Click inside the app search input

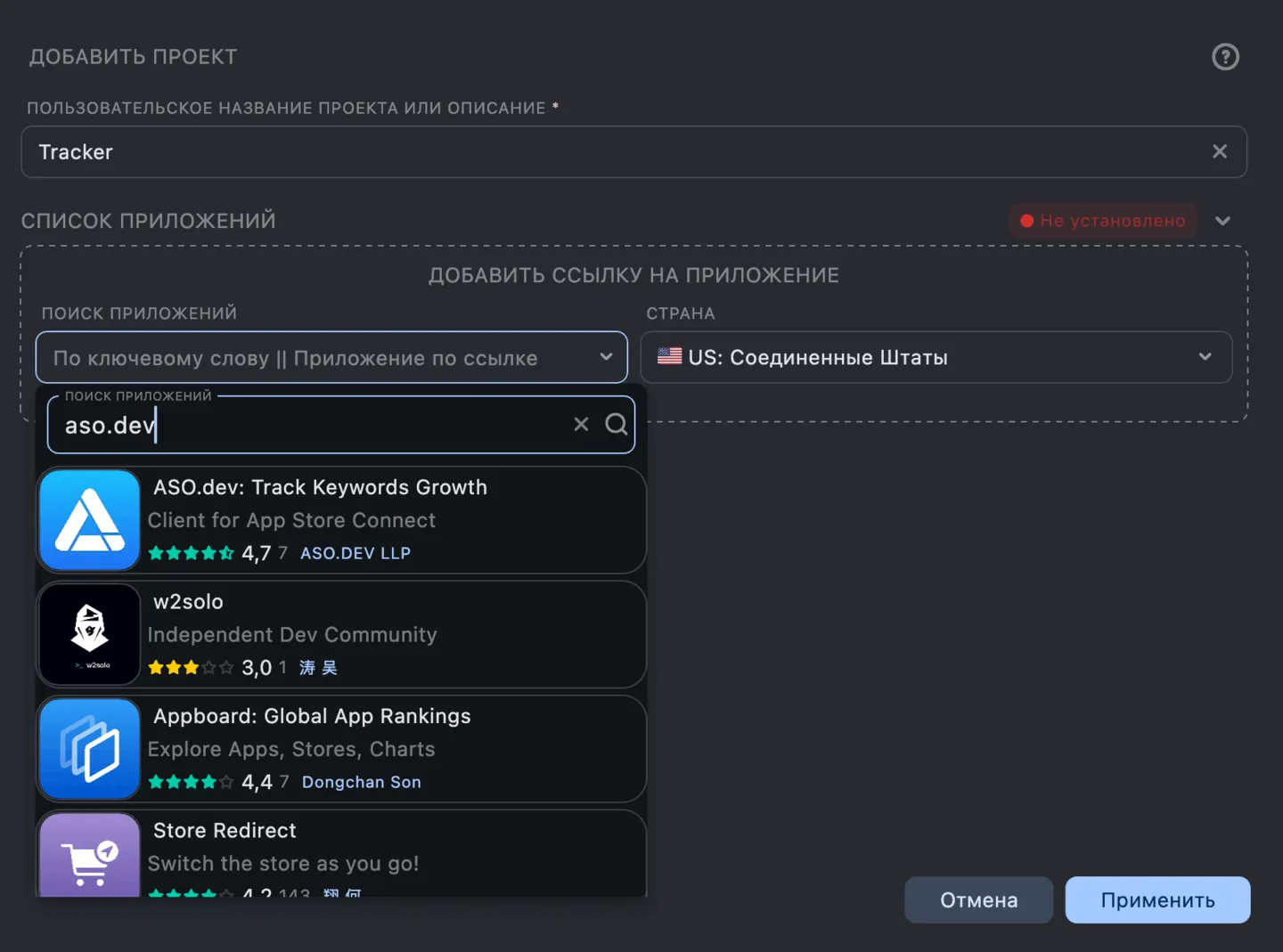tap(312, 425)
